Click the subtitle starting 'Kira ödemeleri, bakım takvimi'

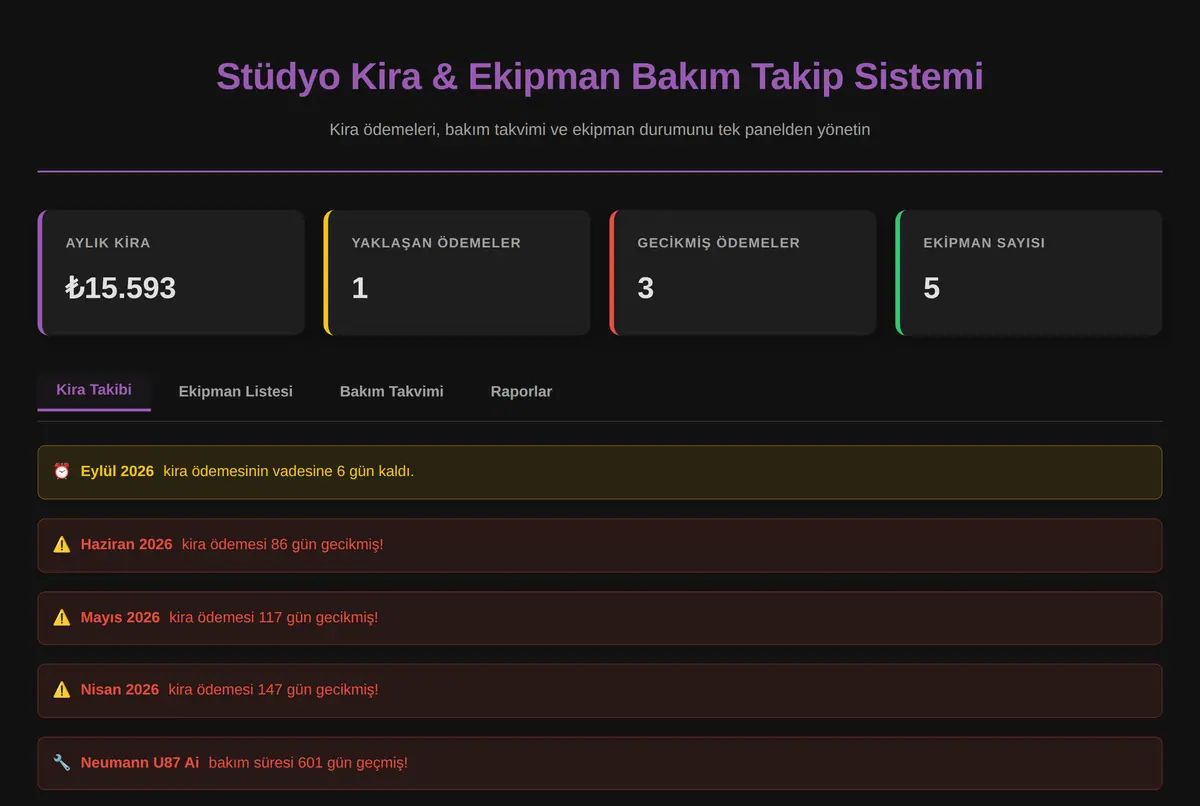pos(600,129)
